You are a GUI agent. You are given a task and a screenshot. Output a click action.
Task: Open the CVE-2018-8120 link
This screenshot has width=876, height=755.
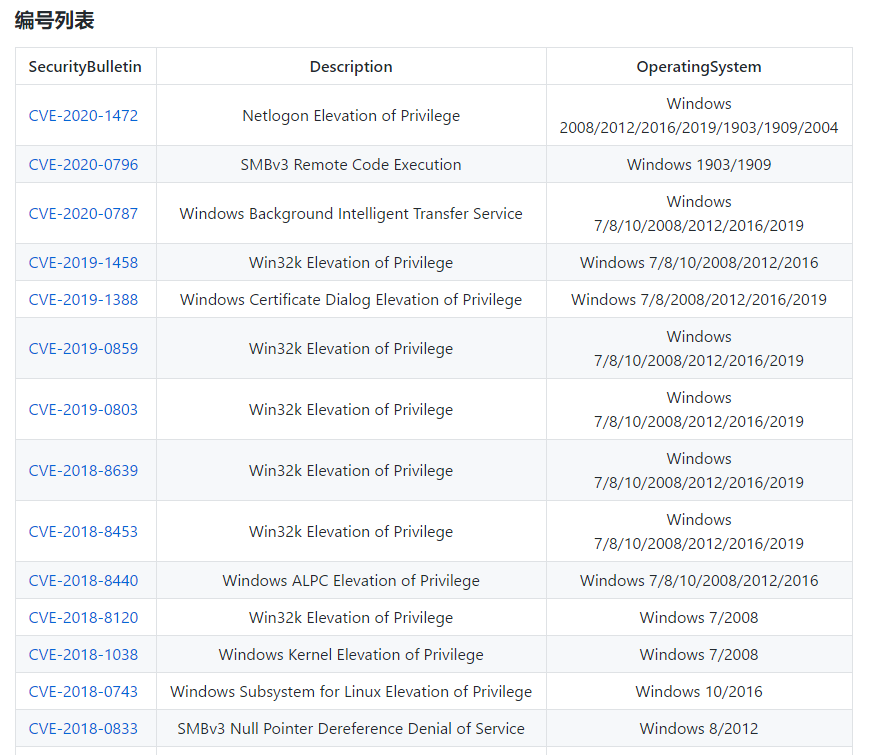83,618
